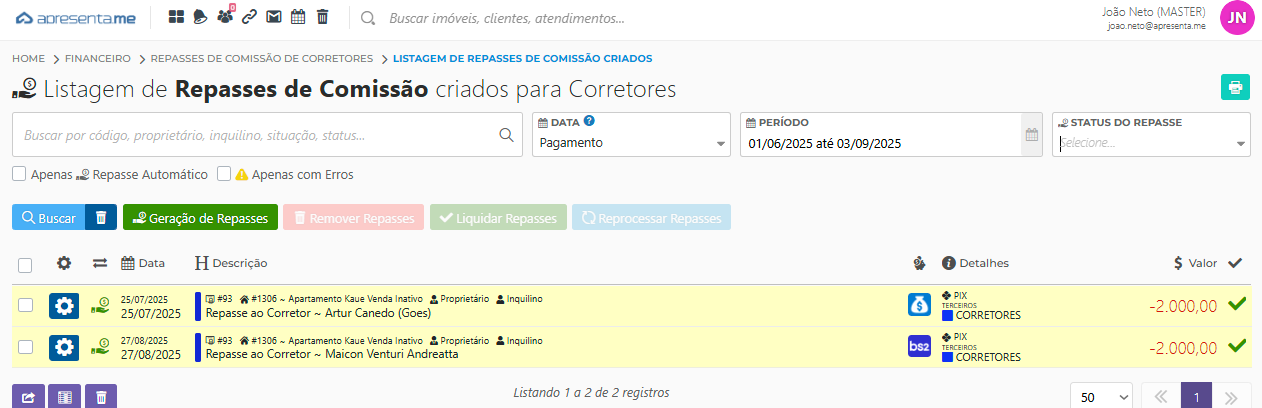The width and height of the screenshot is (1262, 408).
Task: Click the blue CORRETORES color square, first row
Action: 948,315
